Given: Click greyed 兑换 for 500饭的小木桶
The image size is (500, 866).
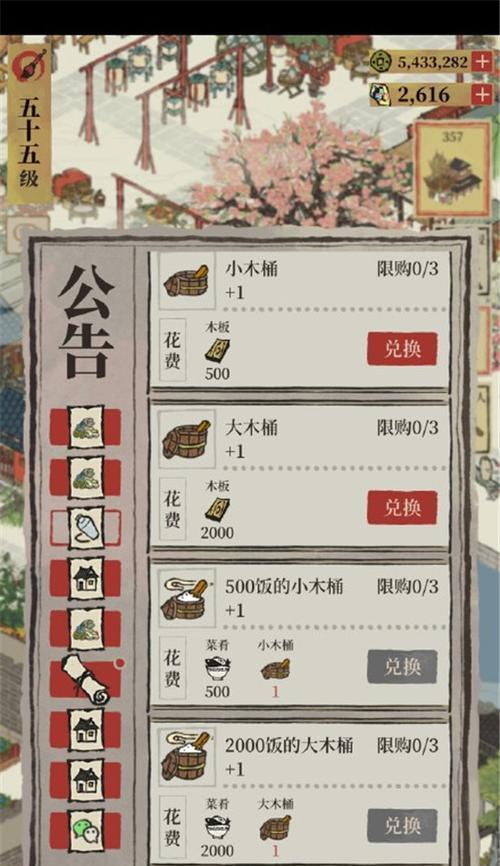Looking at the screenshot, I should (x=402, y=667).
